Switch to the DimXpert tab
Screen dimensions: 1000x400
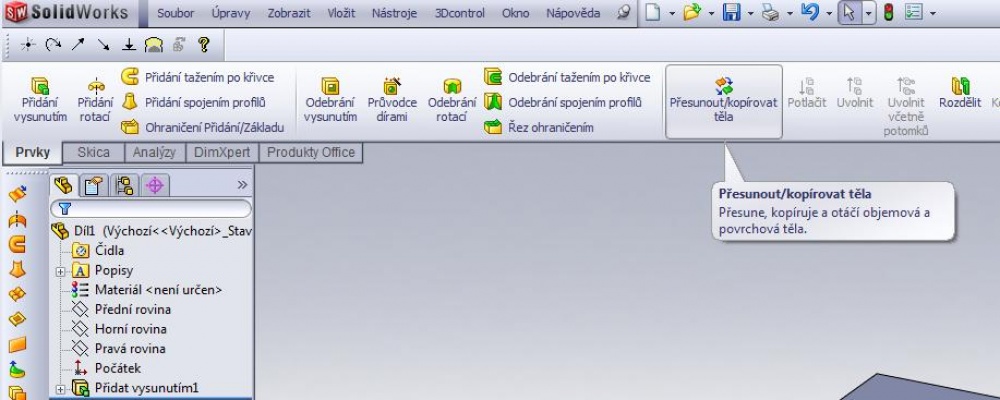tap(223, 152)
